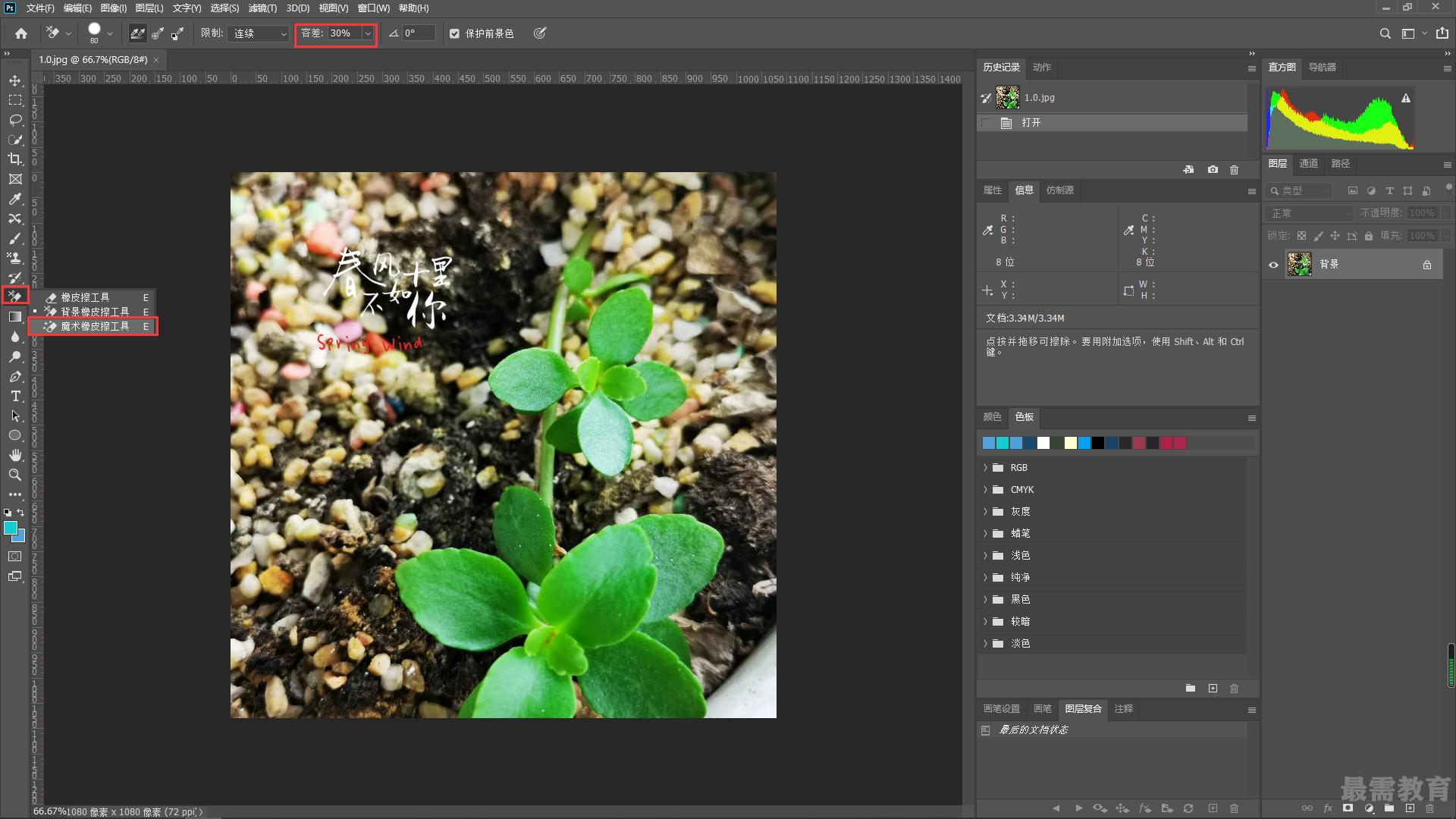Screen dimensions: 1456x819
Task: Toggle pressure for size icon
Action: pos(539,33)
